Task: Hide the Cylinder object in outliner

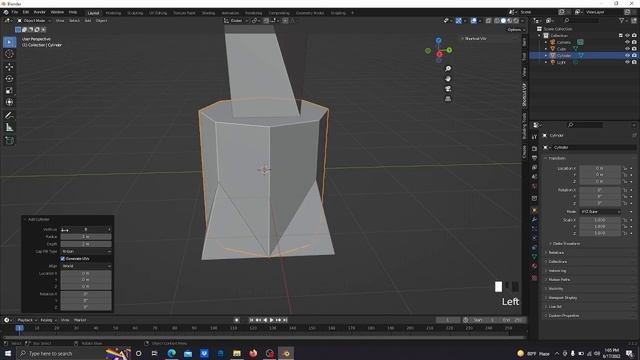Action: [x=627, y=55]
